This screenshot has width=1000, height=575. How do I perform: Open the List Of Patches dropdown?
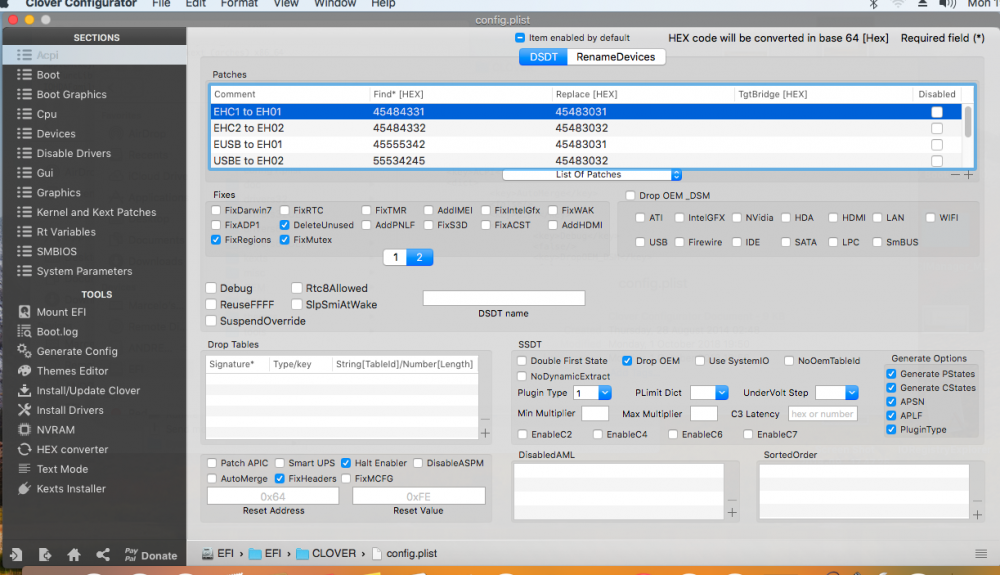(592, 175)
